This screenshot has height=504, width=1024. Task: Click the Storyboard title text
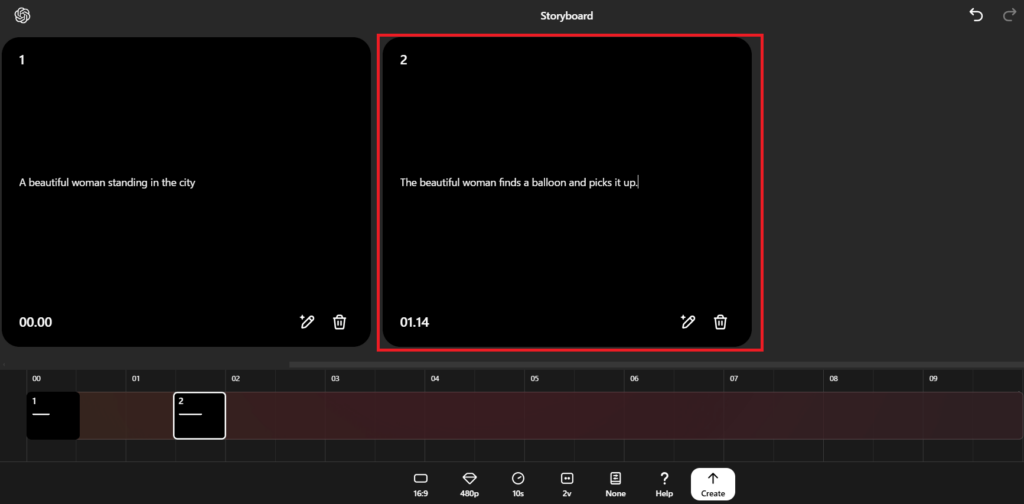566,16
